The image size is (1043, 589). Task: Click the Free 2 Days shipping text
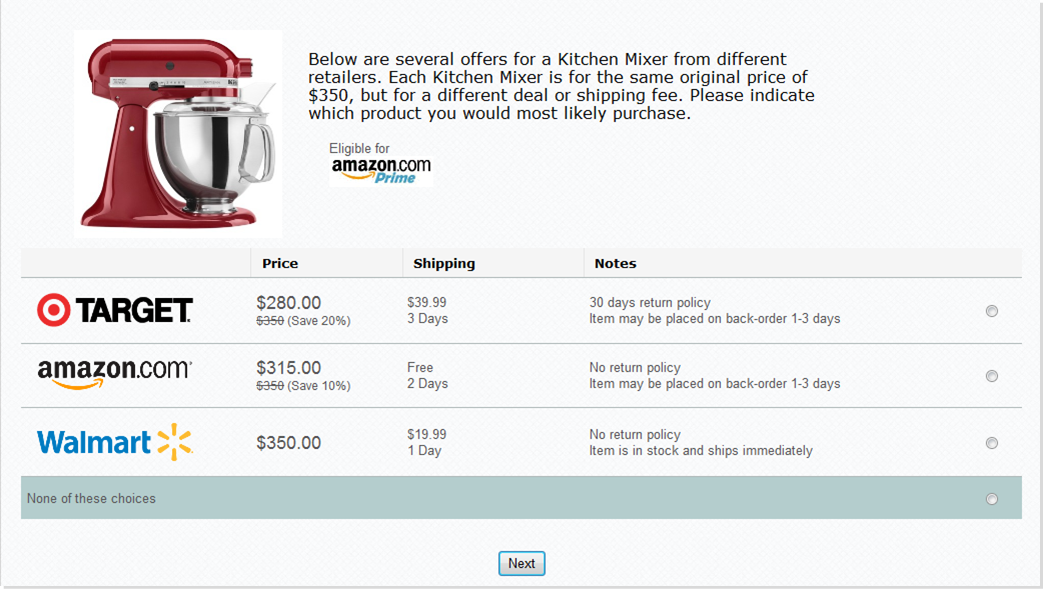click(427, 375)
